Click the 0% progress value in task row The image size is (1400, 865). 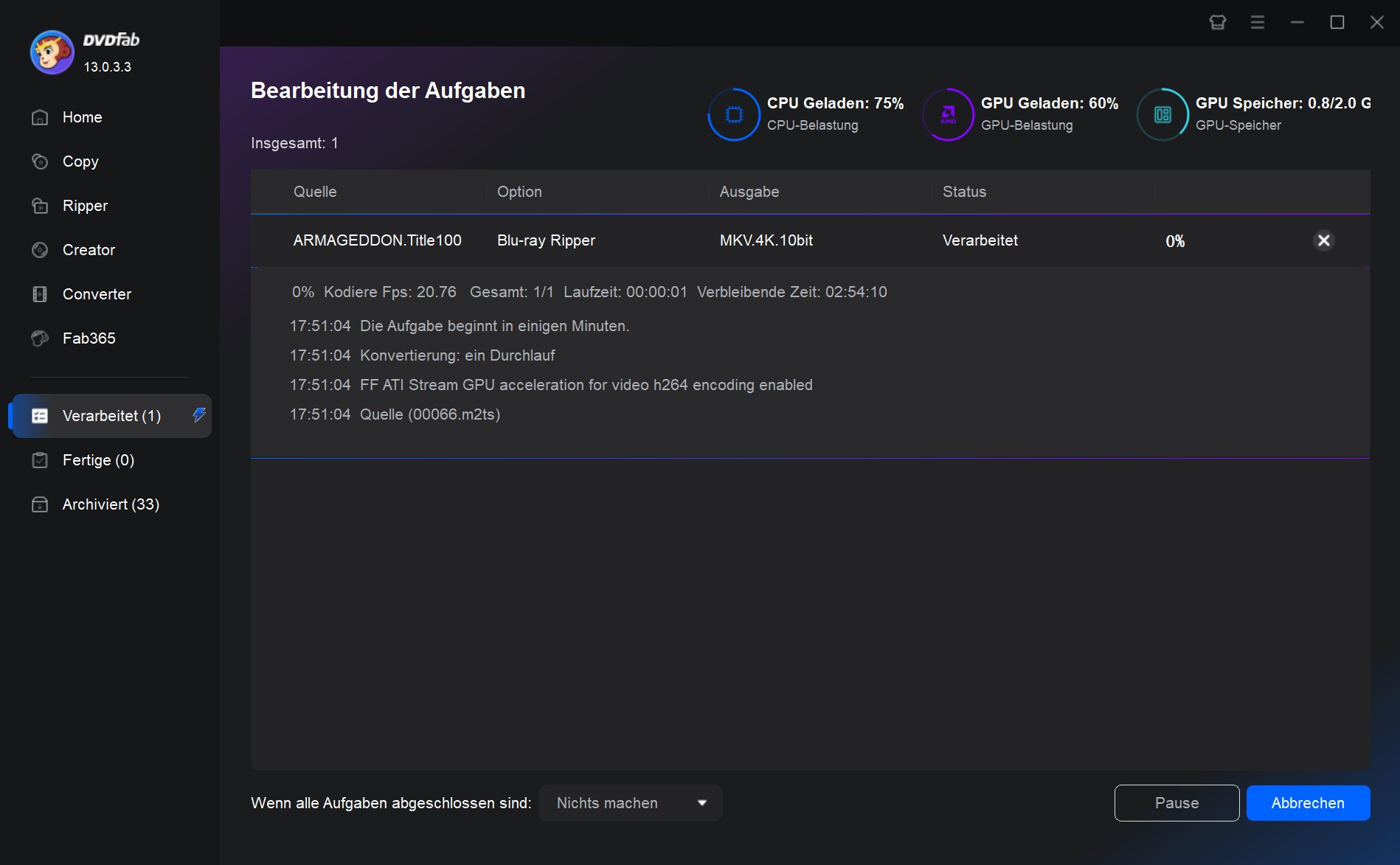point(1175,241)
